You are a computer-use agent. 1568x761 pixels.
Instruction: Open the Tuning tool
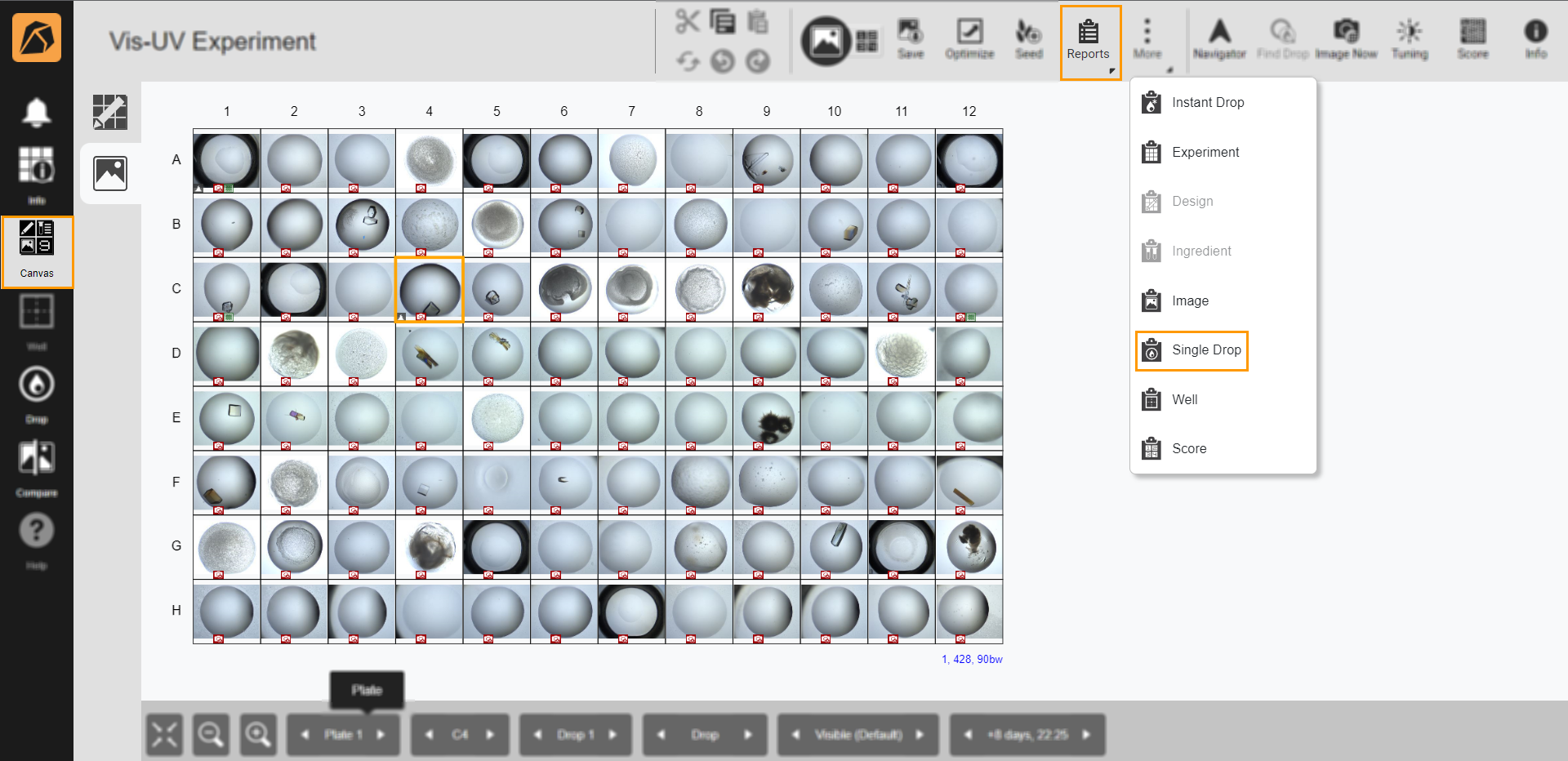(1410, 38)
